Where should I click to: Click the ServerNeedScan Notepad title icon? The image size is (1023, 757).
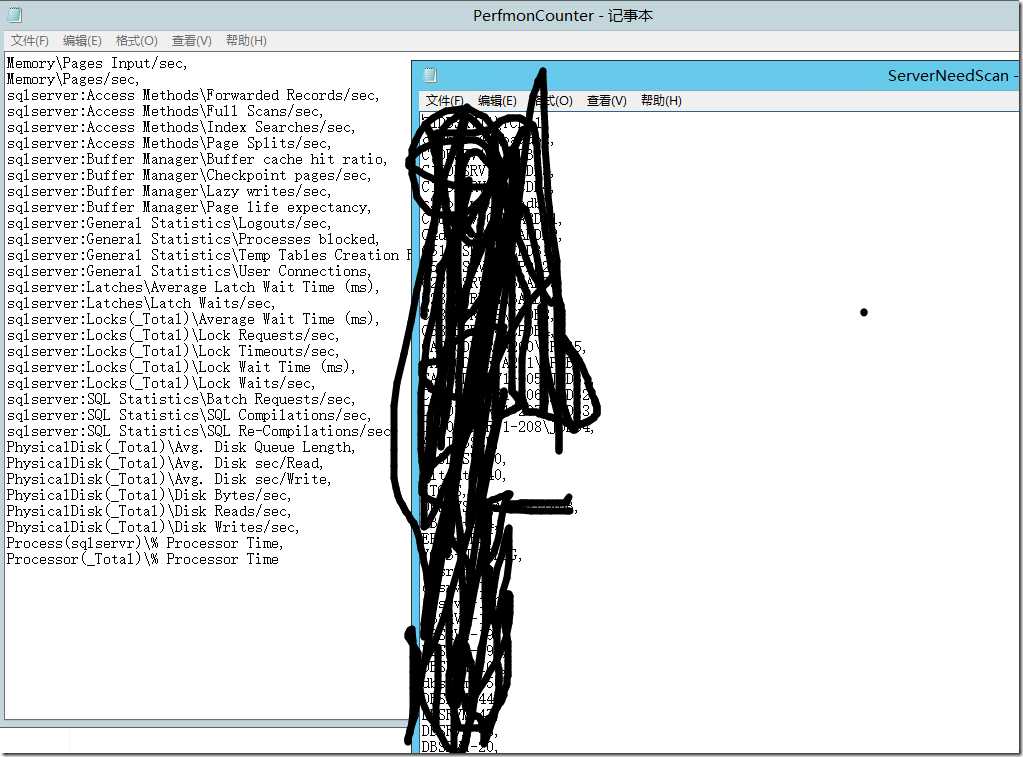(x=430, y=76)
